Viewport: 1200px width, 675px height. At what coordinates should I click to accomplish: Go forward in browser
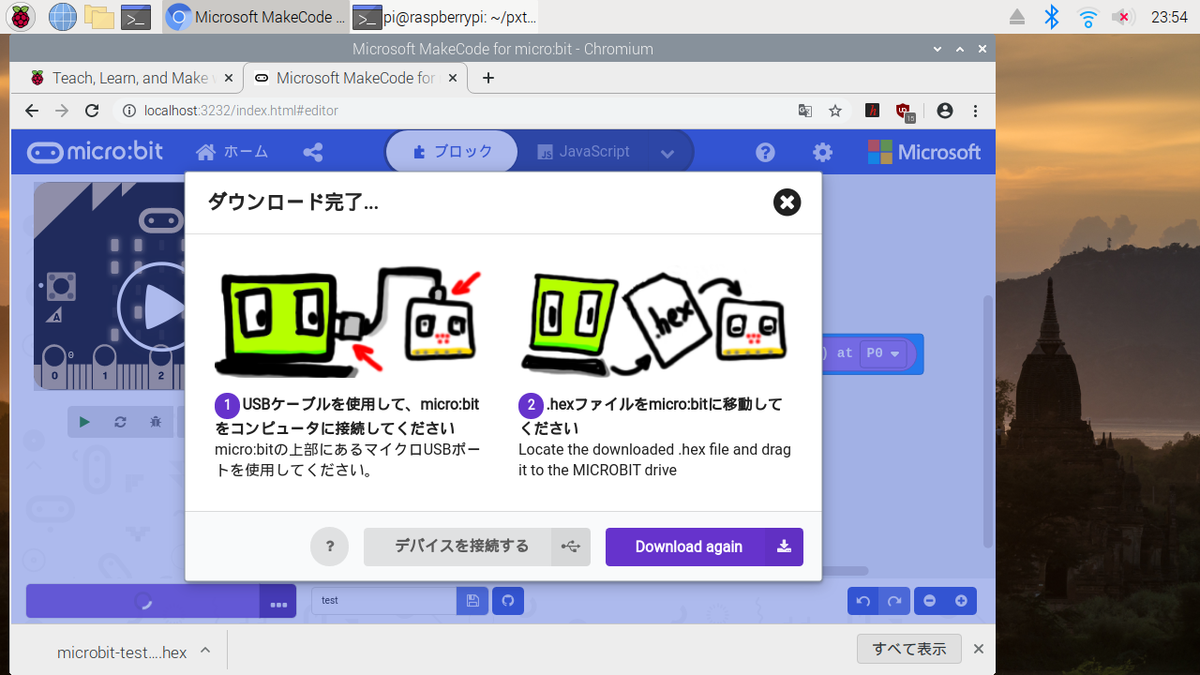click(62, 111)
